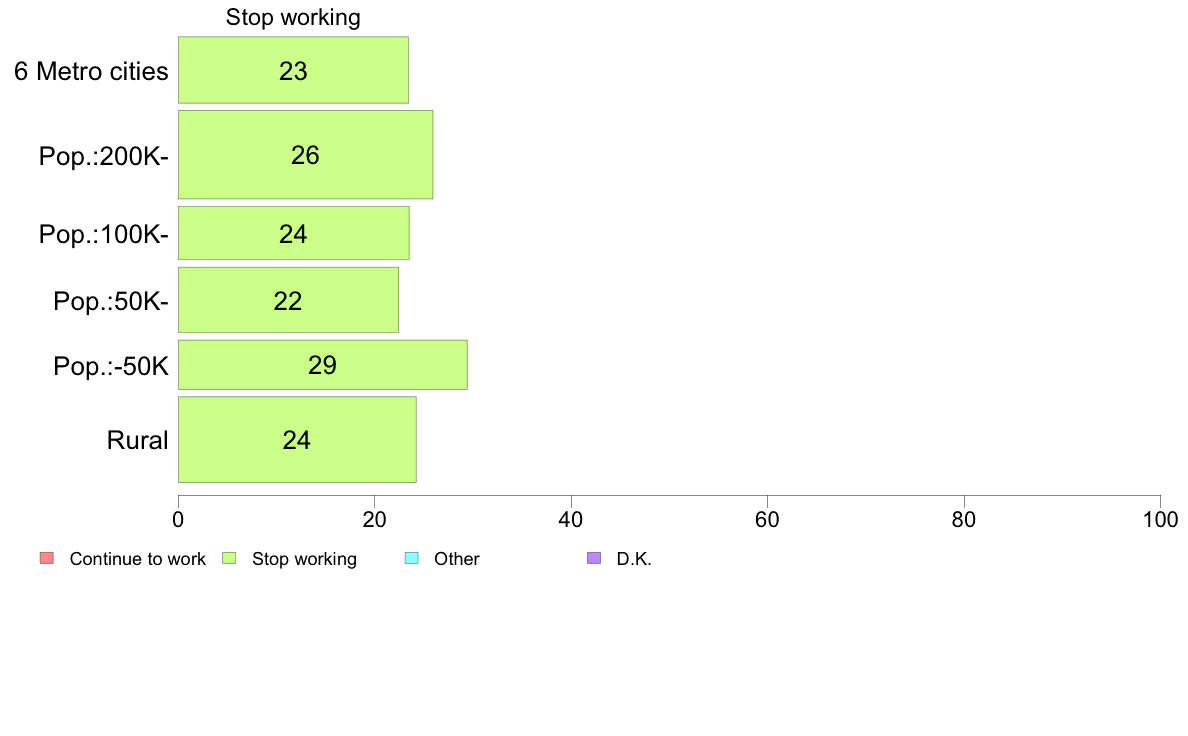Click the green Stop working legend swatch
1188x736 pixels.
click(229, 559)
